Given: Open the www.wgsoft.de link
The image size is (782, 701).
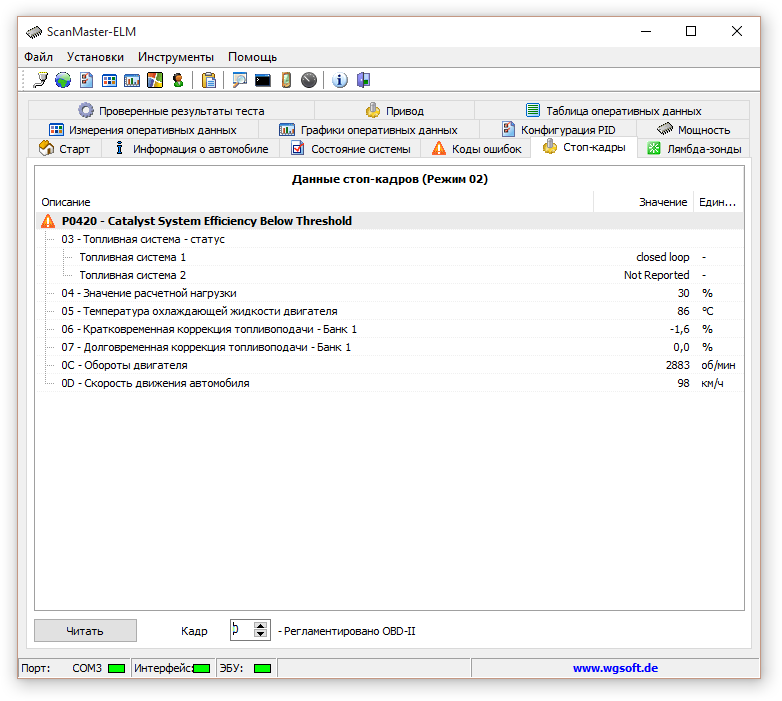Looking at the screenshot, I should point(615,668).
